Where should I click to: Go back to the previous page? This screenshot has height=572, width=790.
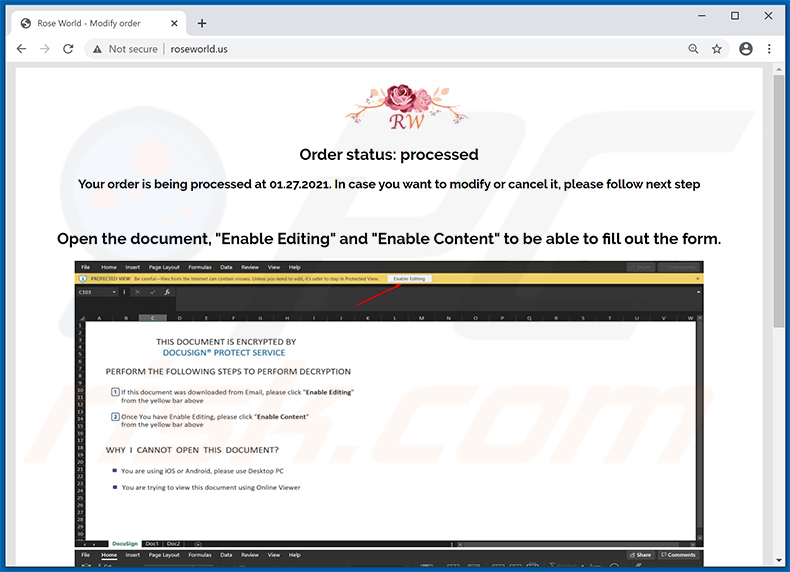tap(21, 49)
